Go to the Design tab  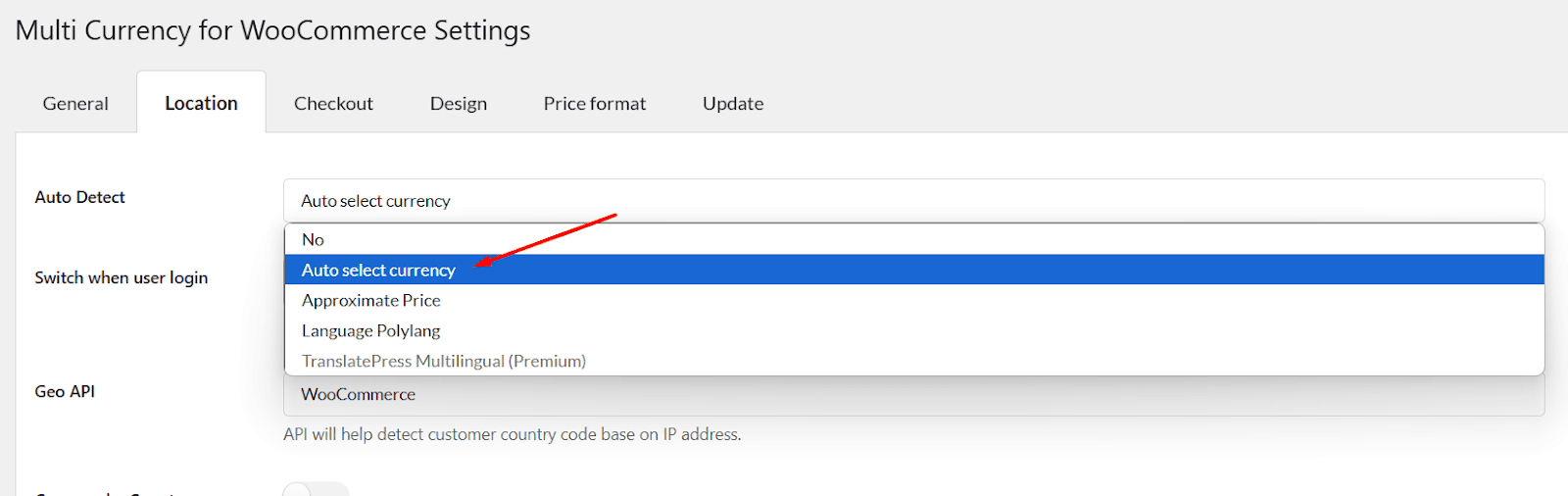click(x=459, y=103)
